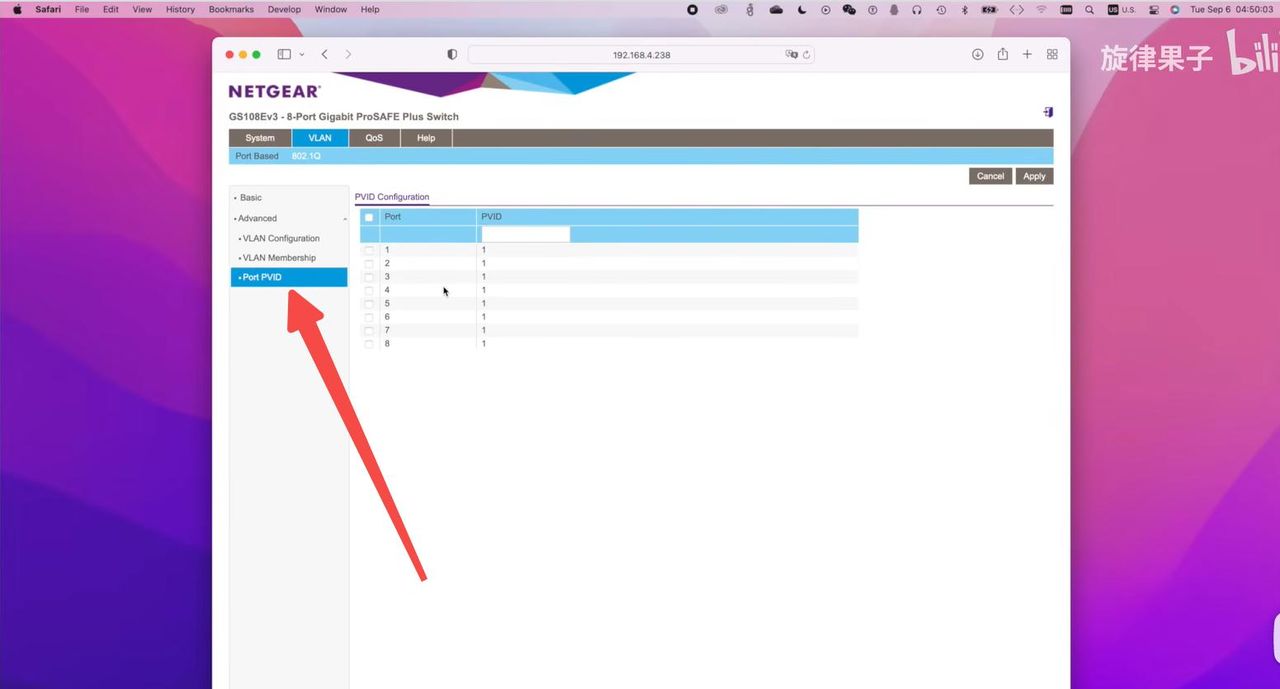Image resolution: width=1280 pixels, height=689 pixels.
Task: Open the Help tab on the Netgear page
Action: pos(426,138)
